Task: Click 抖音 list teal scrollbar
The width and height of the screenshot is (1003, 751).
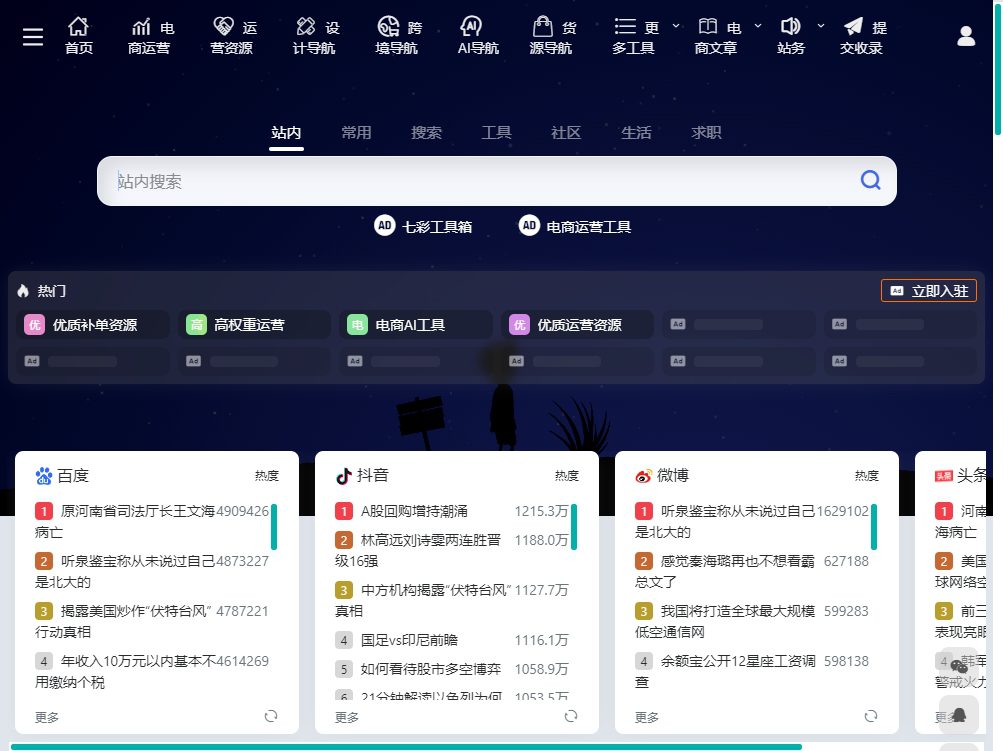Action: [574, 527]
